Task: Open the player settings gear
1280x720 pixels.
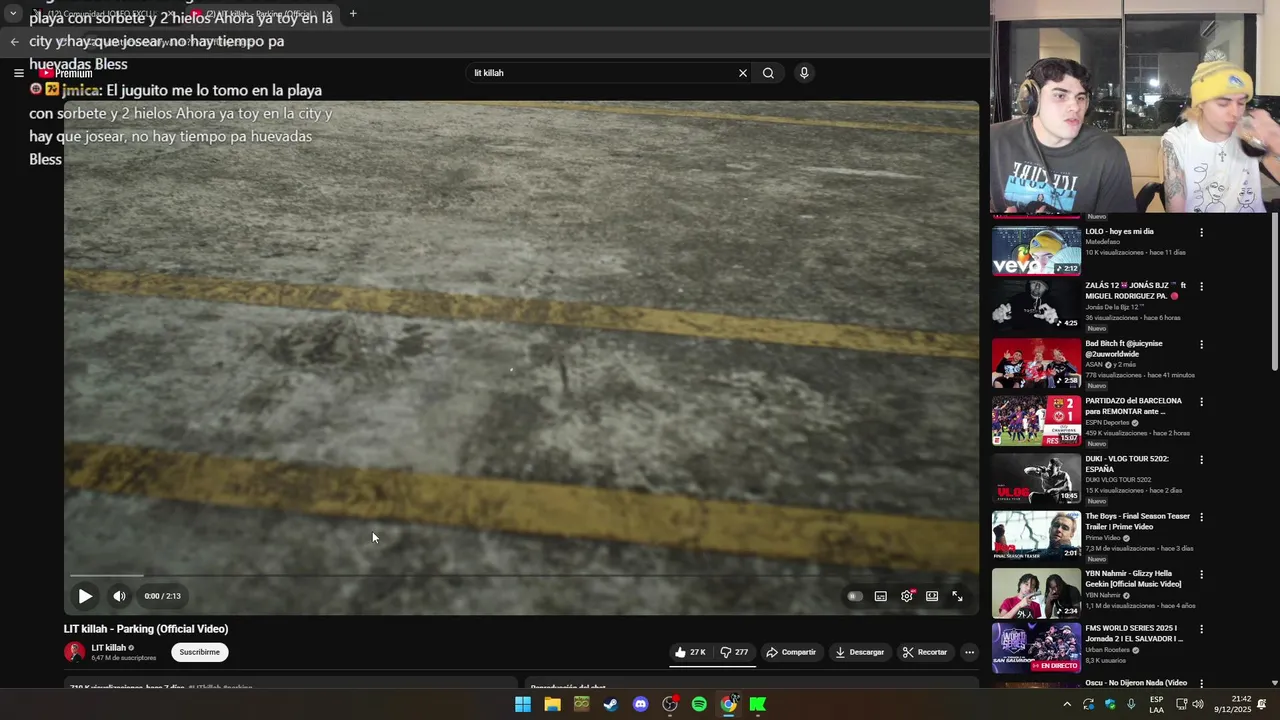Action: tap(906, 596)
